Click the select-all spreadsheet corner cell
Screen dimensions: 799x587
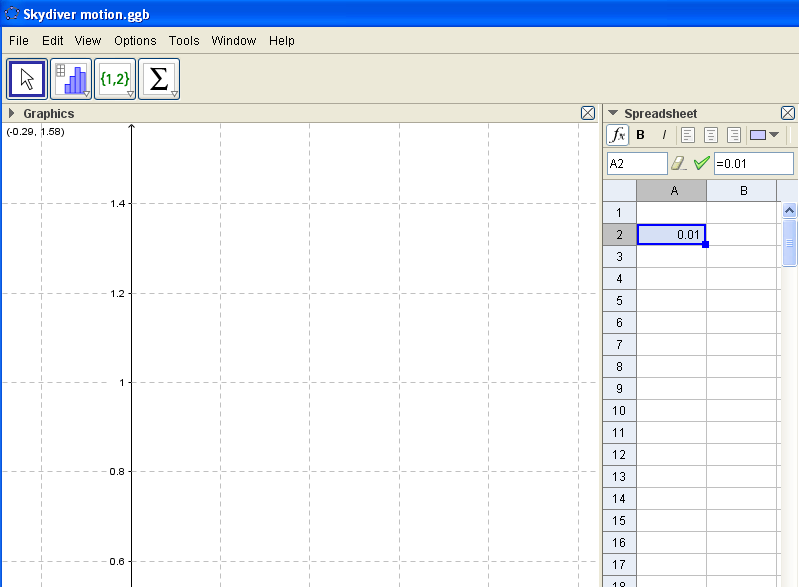click(x=620, y=191)
